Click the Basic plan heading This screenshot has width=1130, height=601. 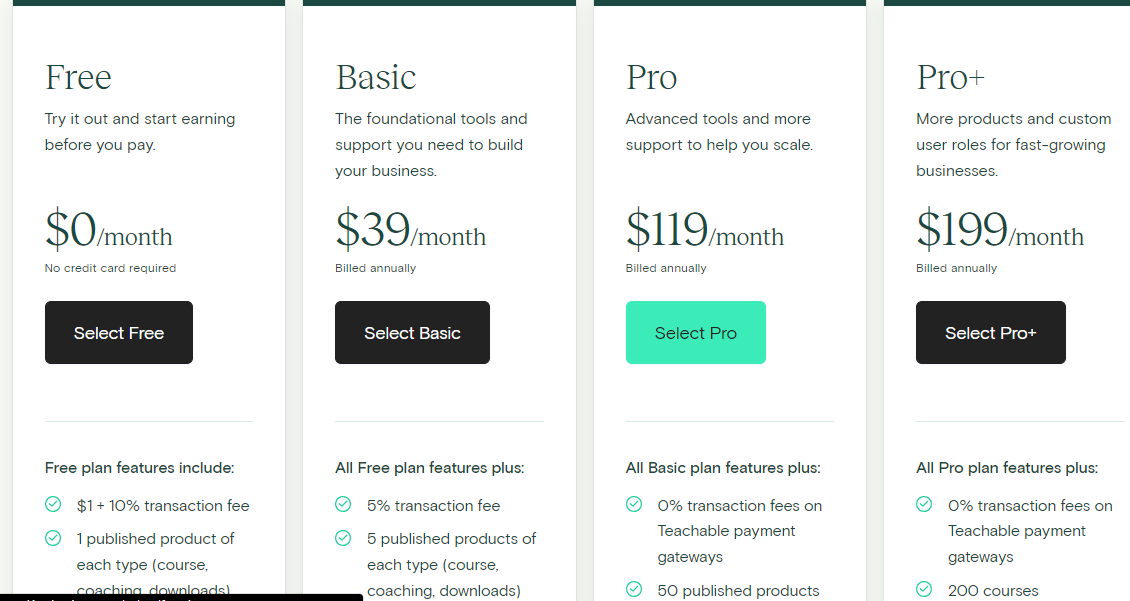point(376,78)
